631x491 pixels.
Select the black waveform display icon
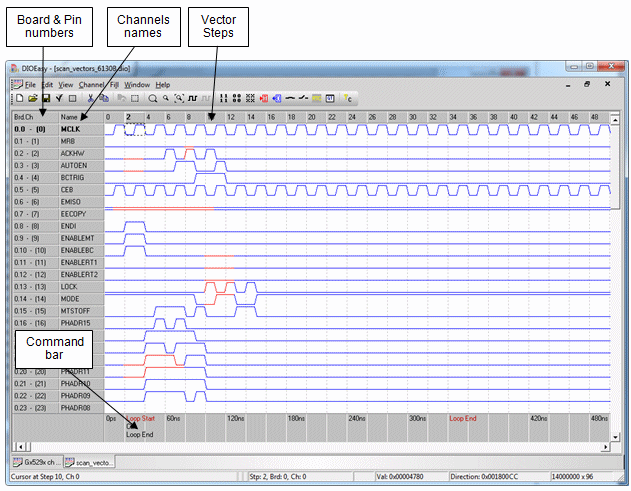[x=193, y=98]
